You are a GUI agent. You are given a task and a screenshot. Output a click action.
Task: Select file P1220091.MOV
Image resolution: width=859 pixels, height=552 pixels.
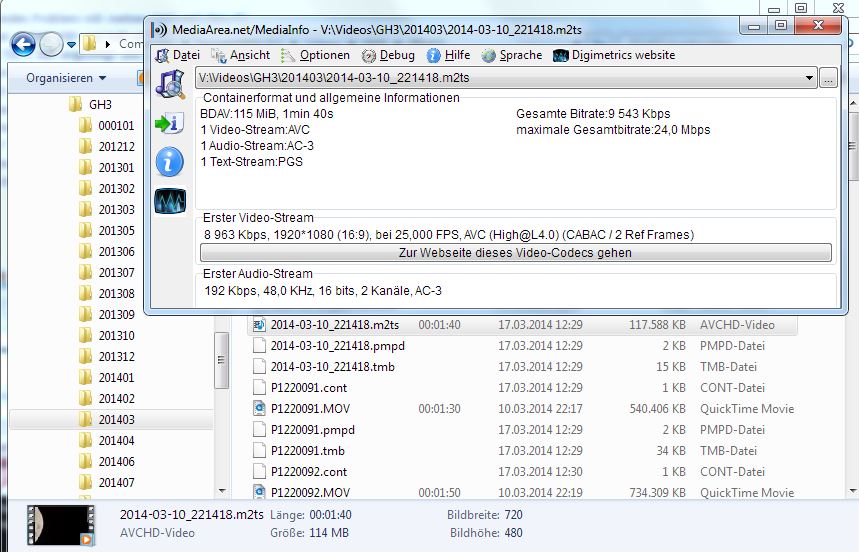coord(523,409)
